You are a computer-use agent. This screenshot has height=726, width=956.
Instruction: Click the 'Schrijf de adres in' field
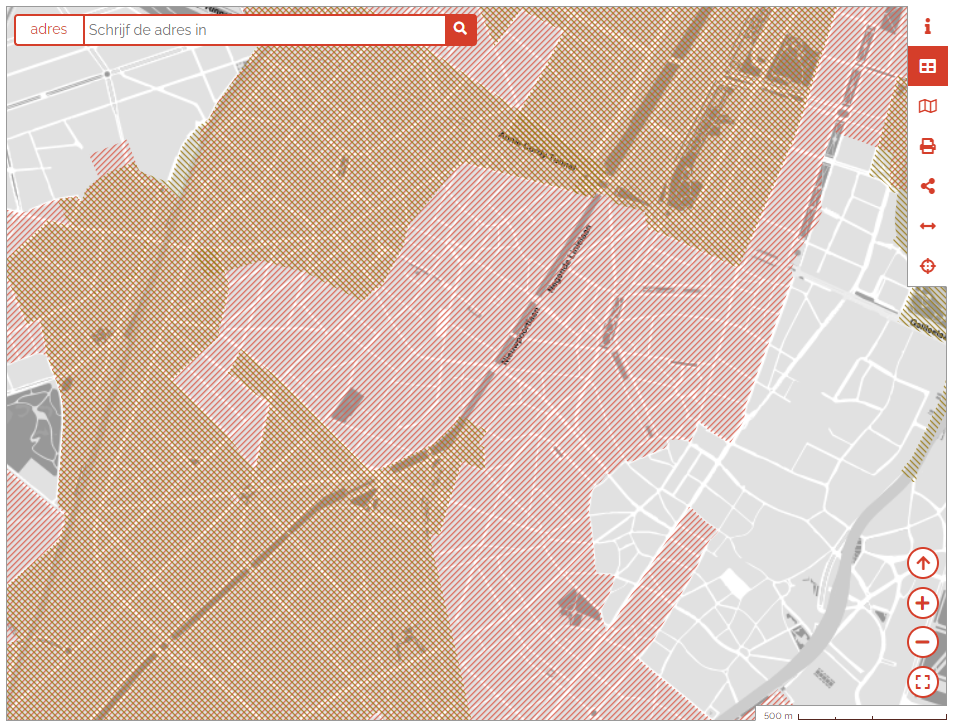264,30
